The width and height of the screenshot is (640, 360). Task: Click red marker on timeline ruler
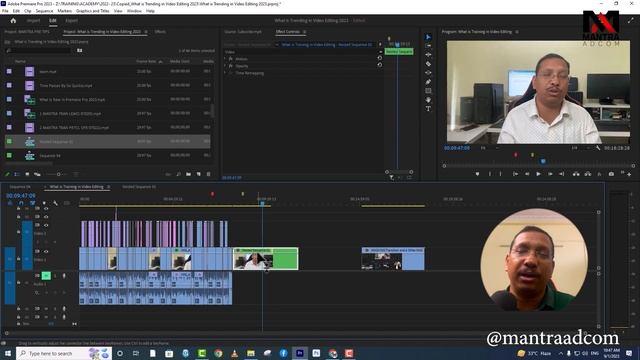coord(212,194)
